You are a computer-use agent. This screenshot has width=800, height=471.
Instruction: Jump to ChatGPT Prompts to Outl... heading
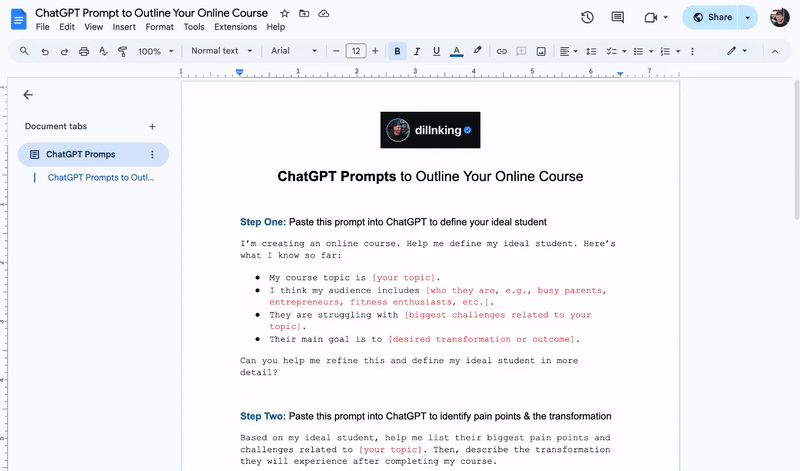(x=101, y=178)
